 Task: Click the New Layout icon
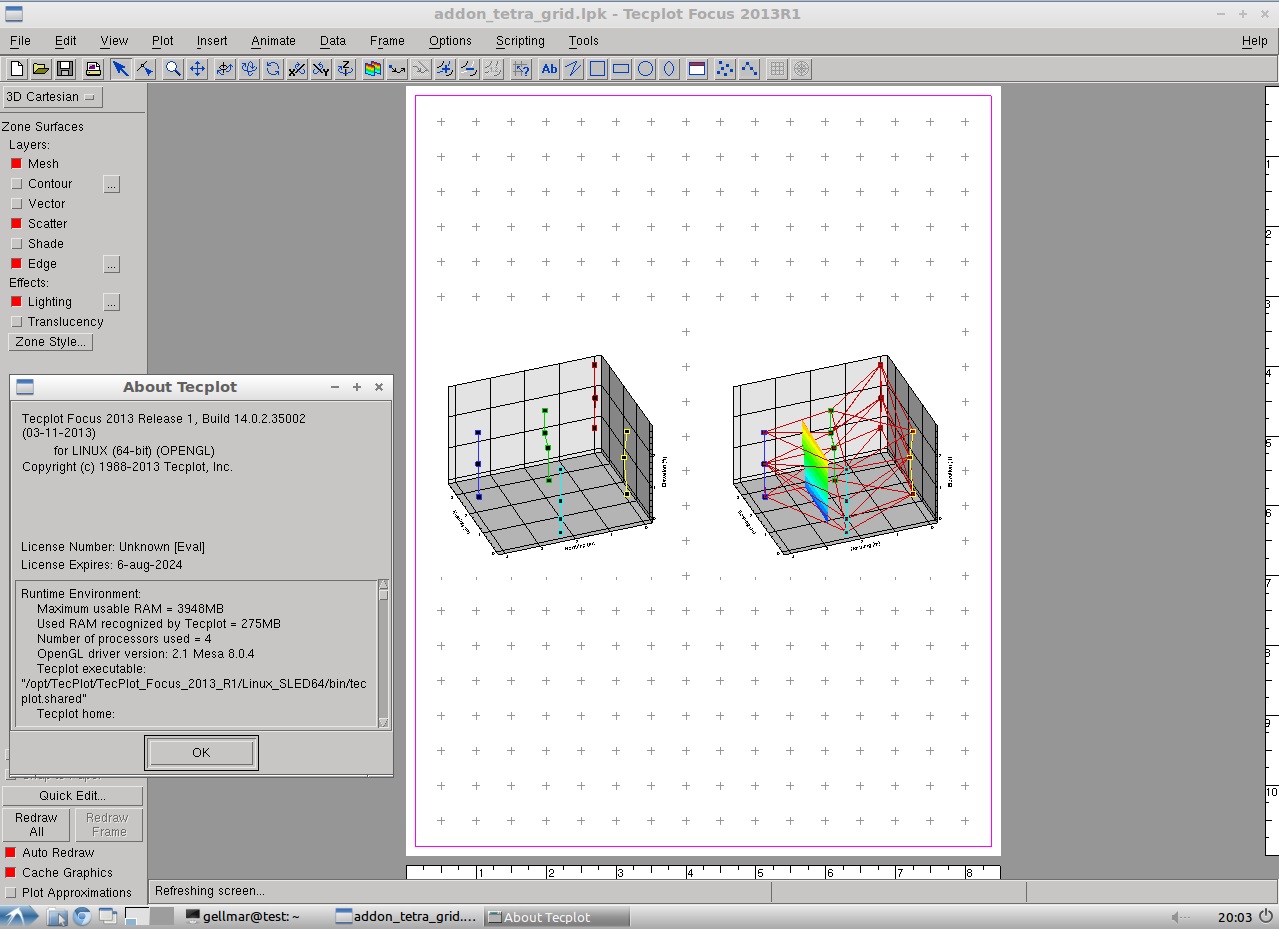click(x=17, y=69)
